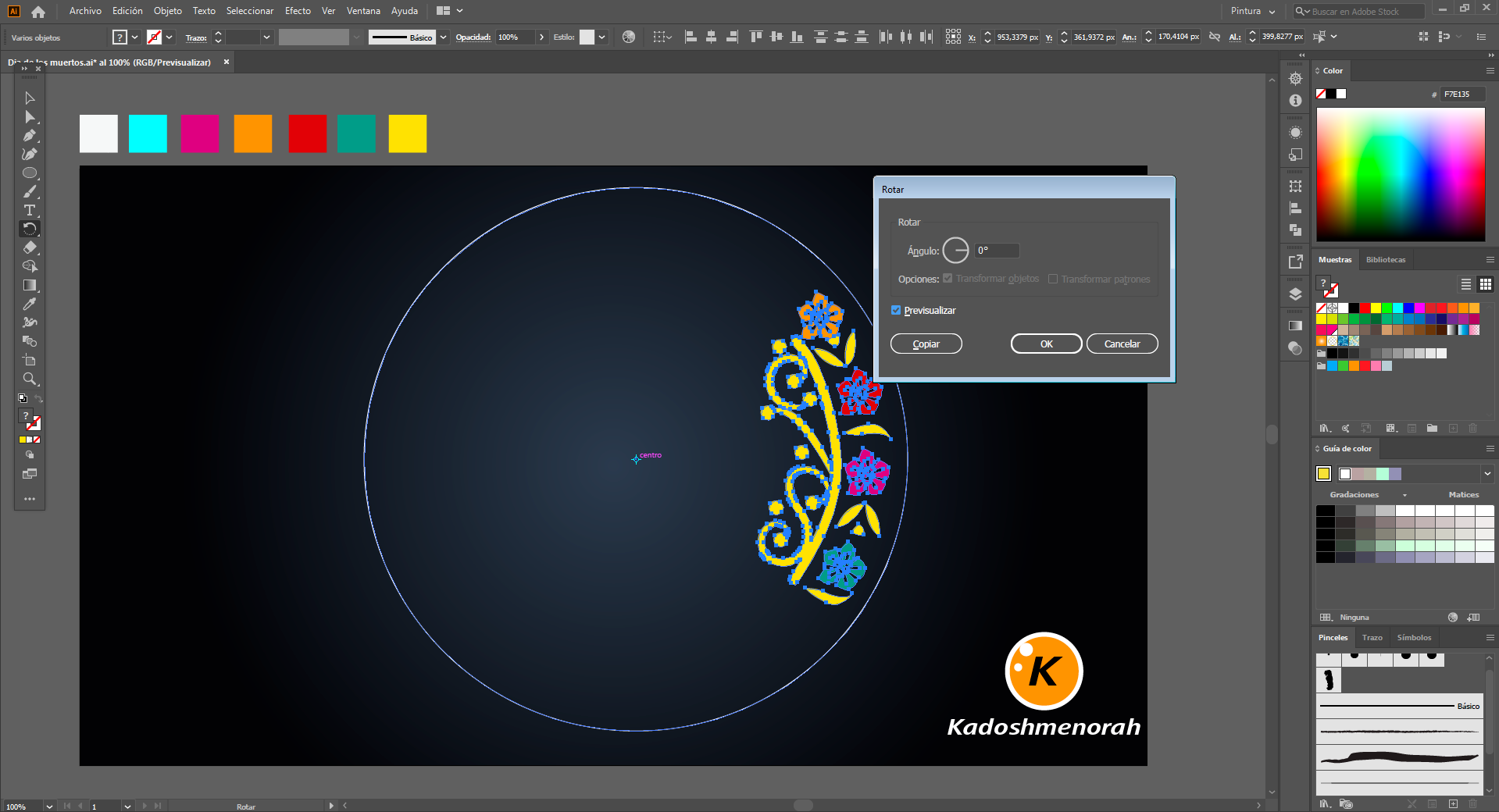
Task: Select the Pen tool
Action: 30,136
